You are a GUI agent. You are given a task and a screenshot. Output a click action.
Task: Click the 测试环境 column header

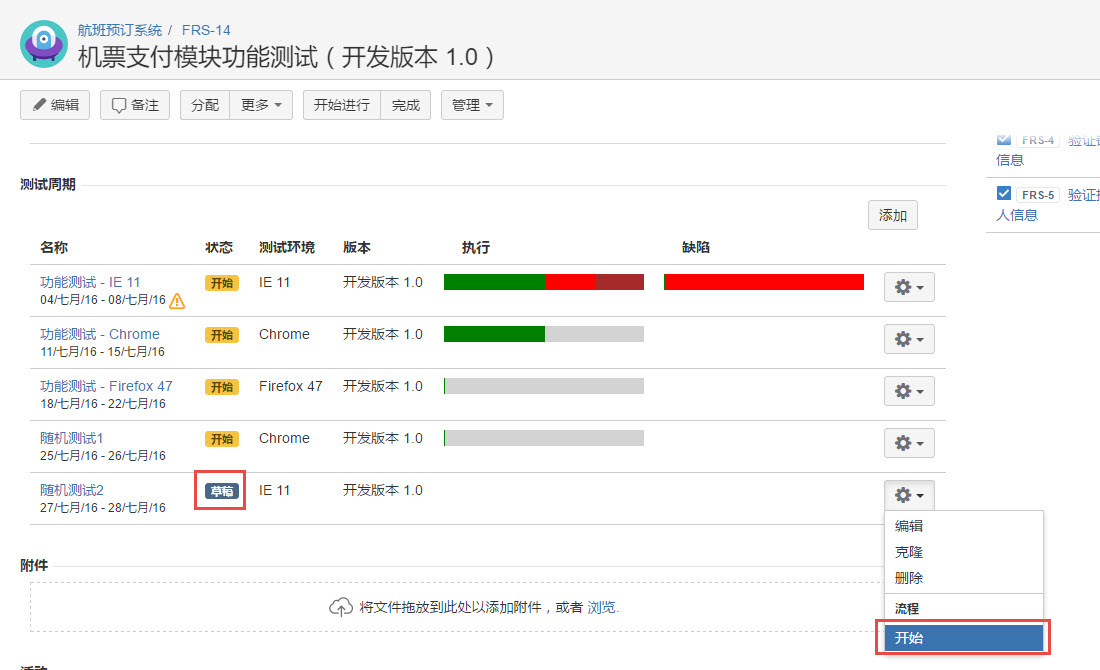tap(287, 247)
